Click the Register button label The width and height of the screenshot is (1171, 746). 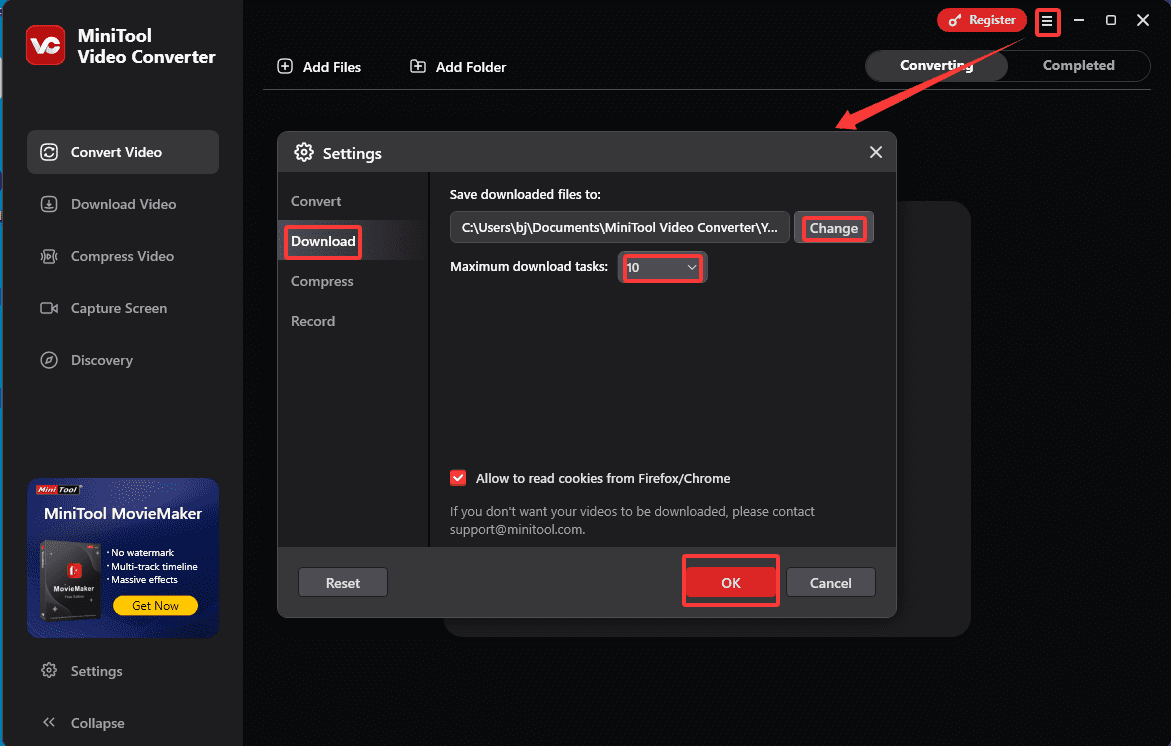click(992, 20)
